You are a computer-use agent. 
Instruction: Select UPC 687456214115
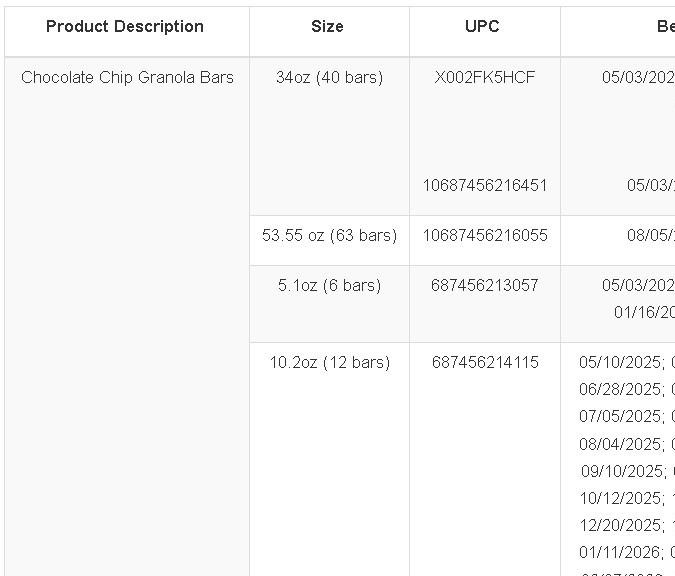coord(485,362)
